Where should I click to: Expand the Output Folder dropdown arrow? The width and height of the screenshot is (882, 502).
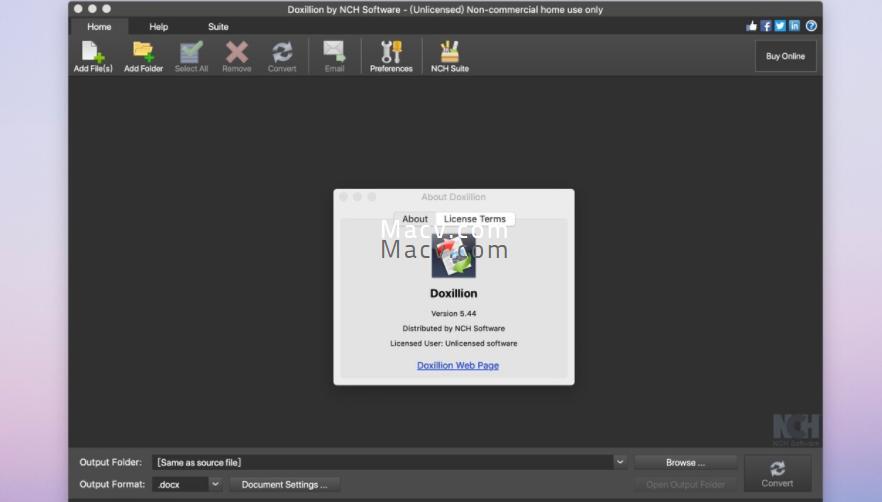pos(619,462)
